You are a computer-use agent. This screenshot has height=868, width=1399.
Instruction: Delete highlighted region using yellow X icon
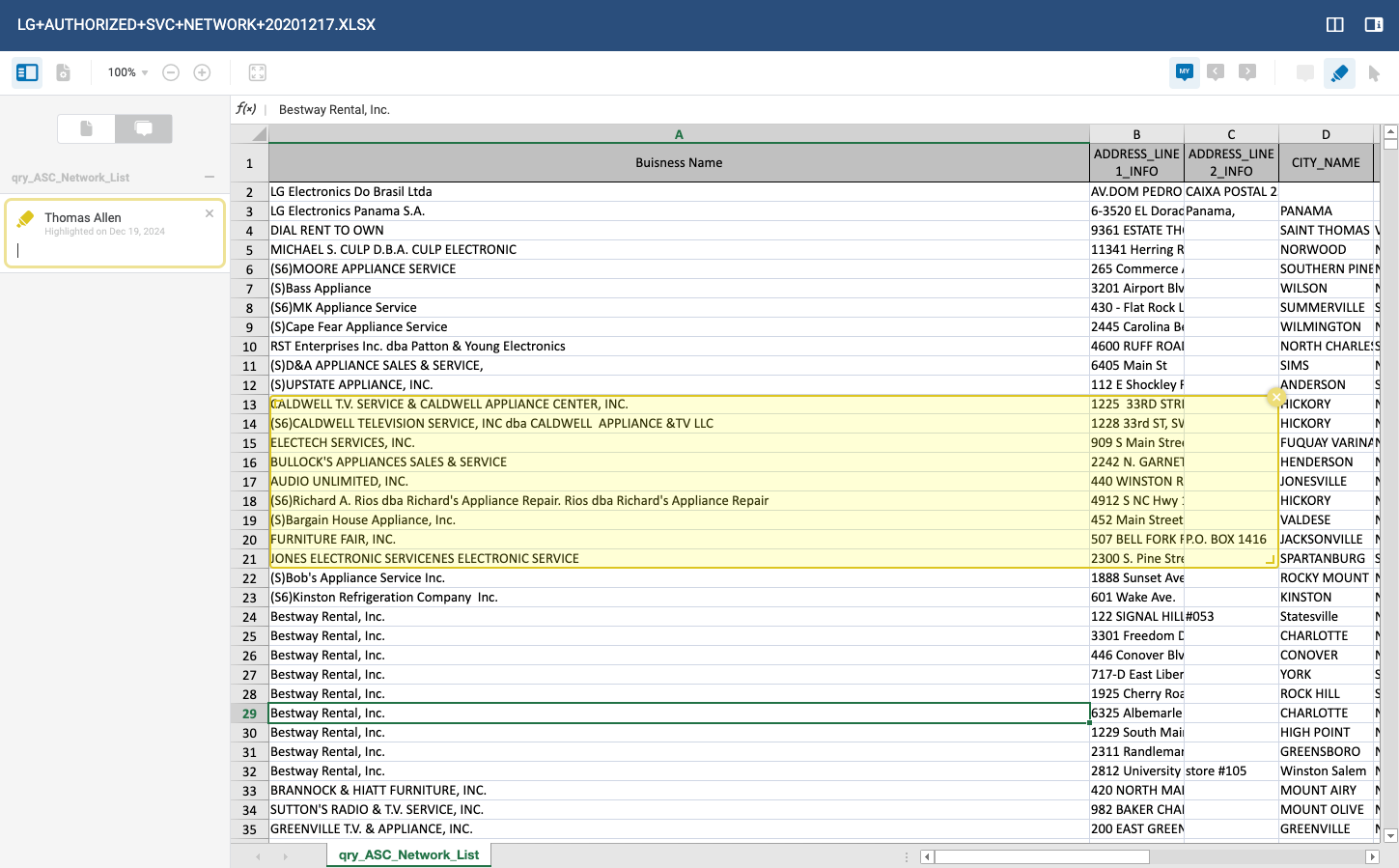pyautogui.click(x=1276, y=397)
